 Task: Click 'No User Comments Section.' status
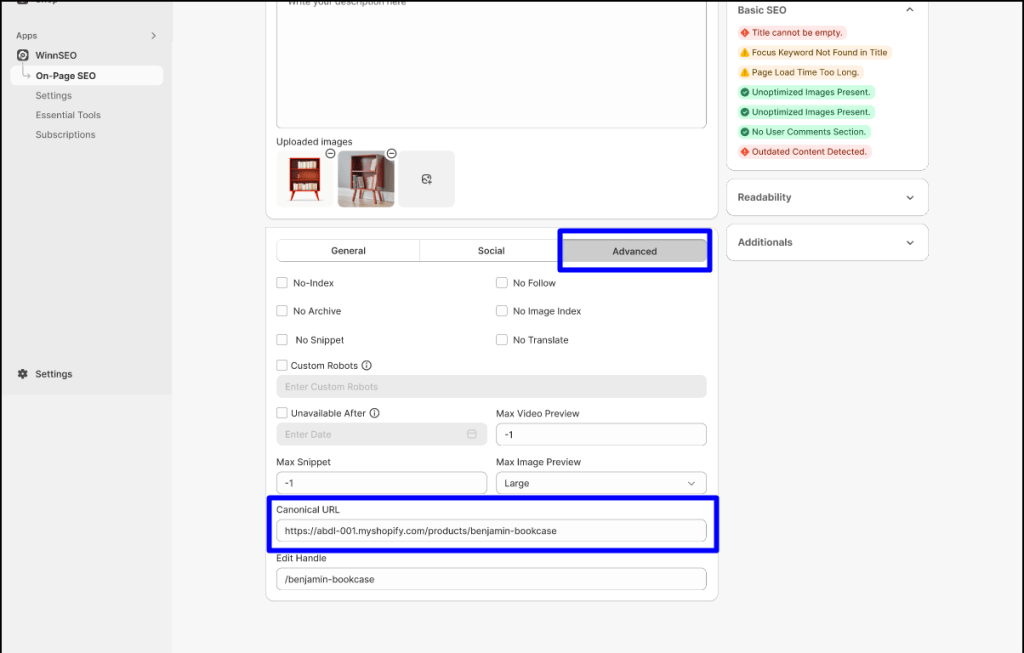[808, 132]
